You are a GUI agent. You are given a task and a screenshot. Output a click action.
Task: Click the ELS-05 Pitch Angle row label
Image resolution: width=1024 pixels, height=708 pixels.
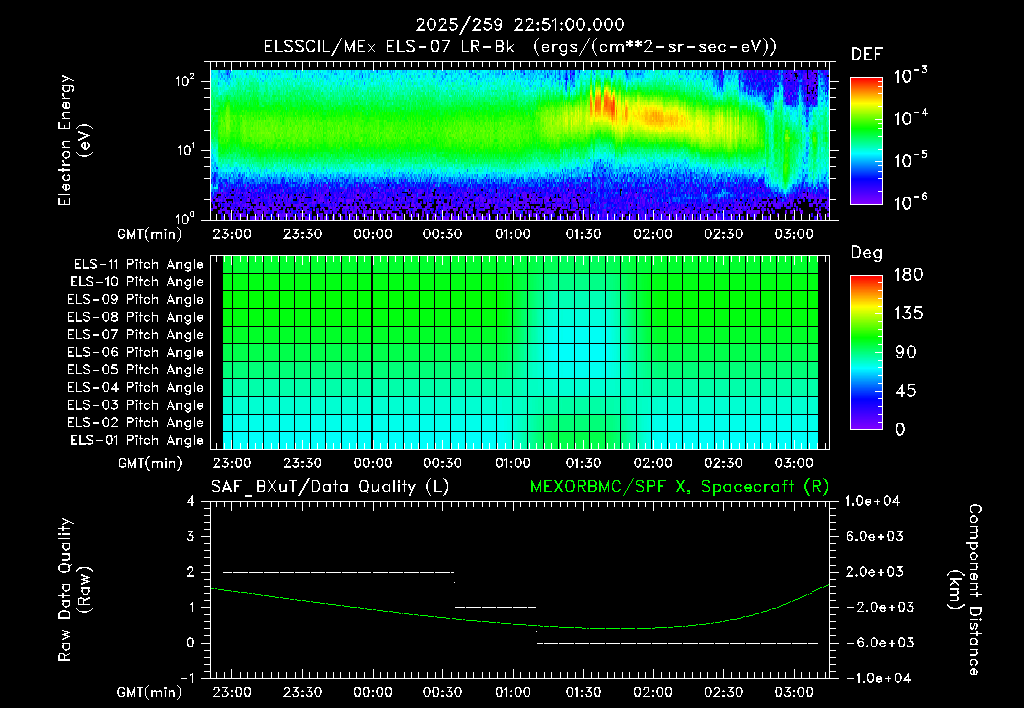pos(136,370)
